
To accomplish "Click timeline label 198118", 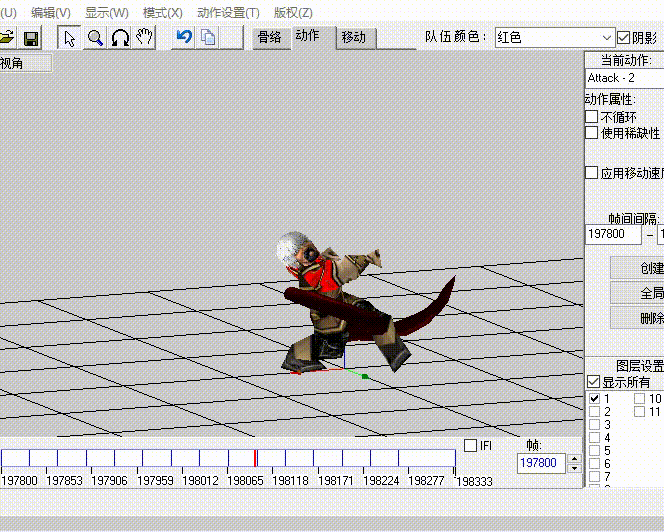I will click(x=290, y=481).
